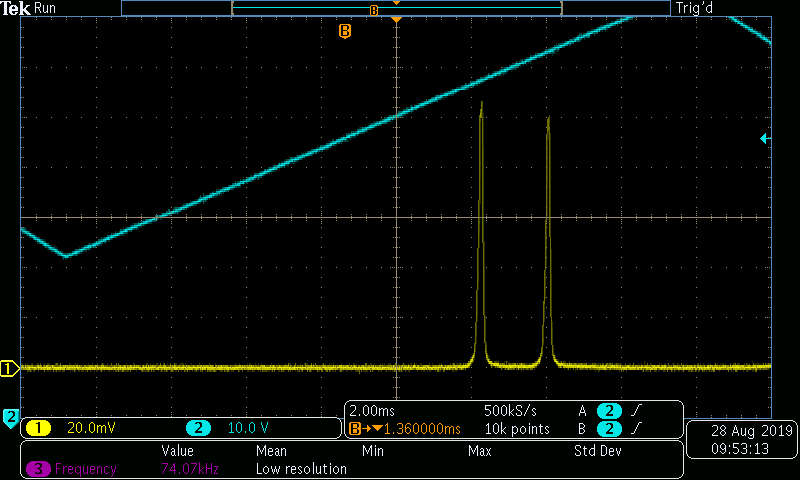
Task: Click the Std Dev column header
Action: 597,451
